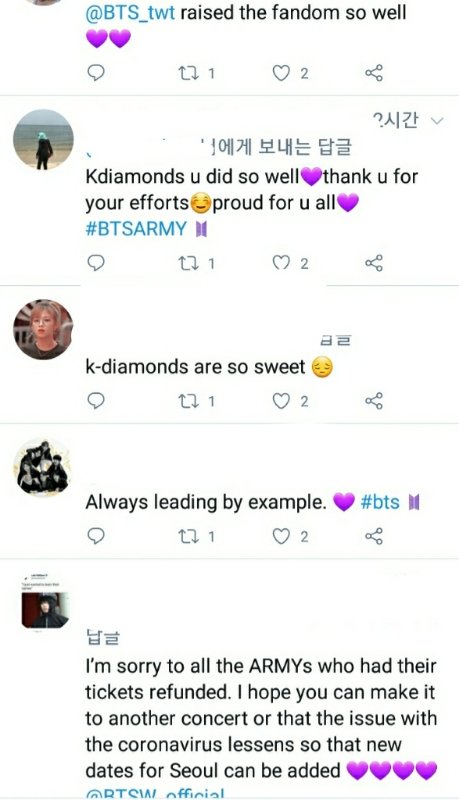Retweet the k-diamonds are so sweet tweet
459x800 pixels.
point(188,401)
